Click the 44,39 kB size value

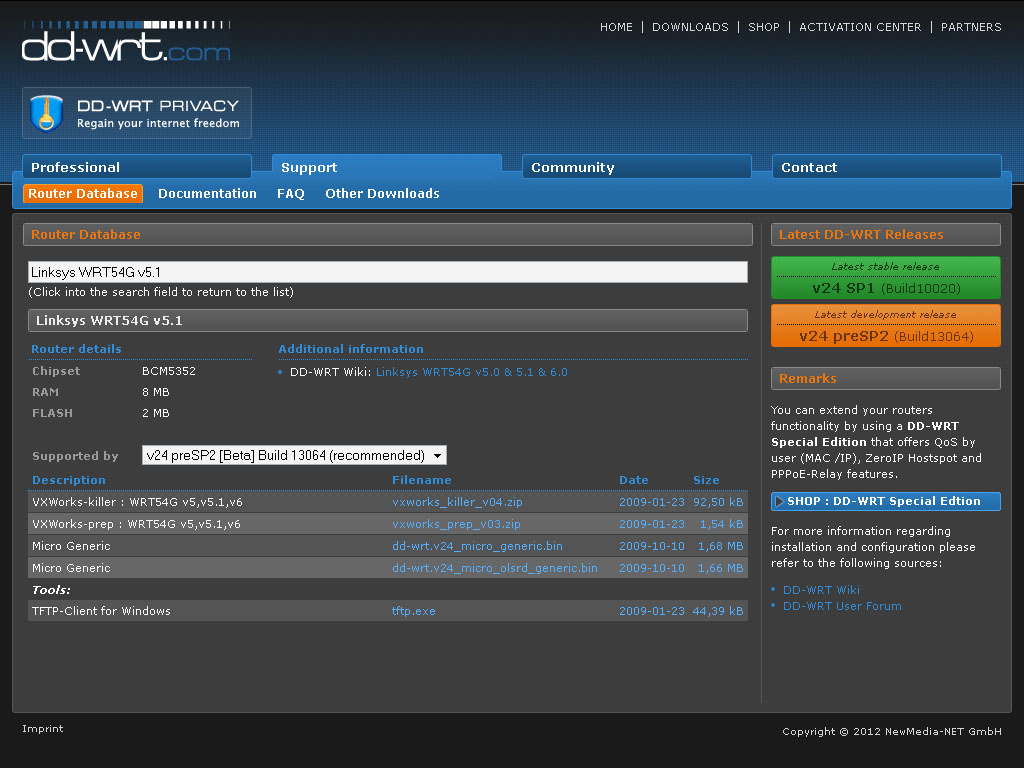(718, 611)
